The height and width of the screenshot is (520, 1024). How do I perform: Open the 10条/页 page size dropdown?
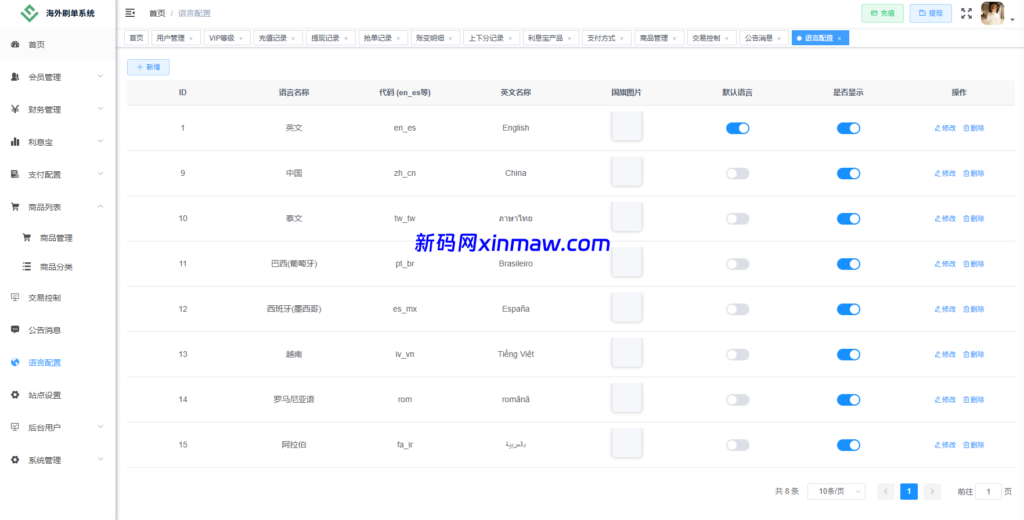pyautogui.click(x=837, y=491)
